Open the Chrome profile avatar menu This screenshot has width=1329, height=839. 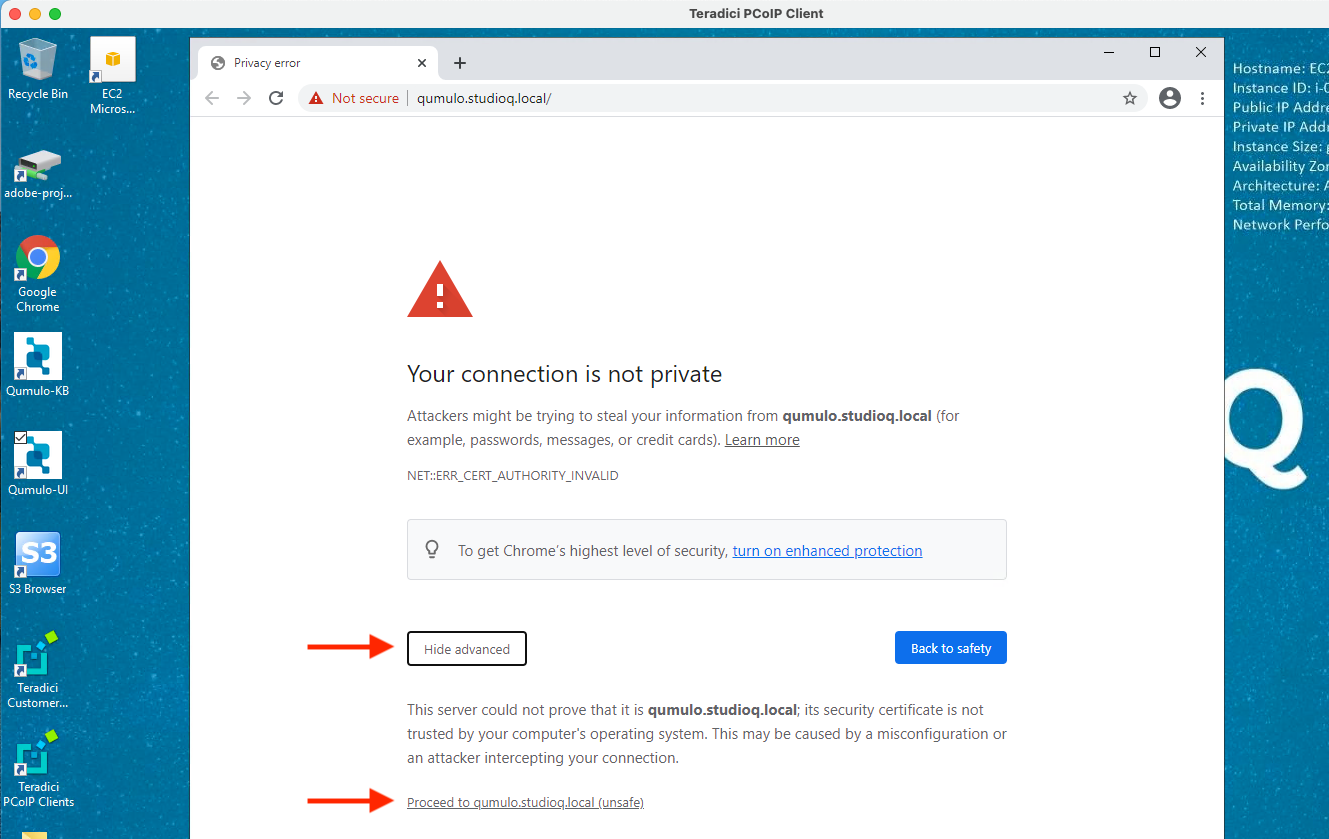click(1169, 98)
